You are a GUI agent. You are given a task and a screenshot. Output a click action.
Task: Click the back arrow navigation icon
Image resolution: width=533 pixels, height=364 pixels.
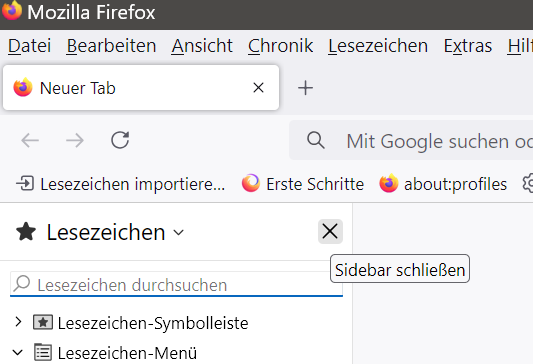[30, 140]
